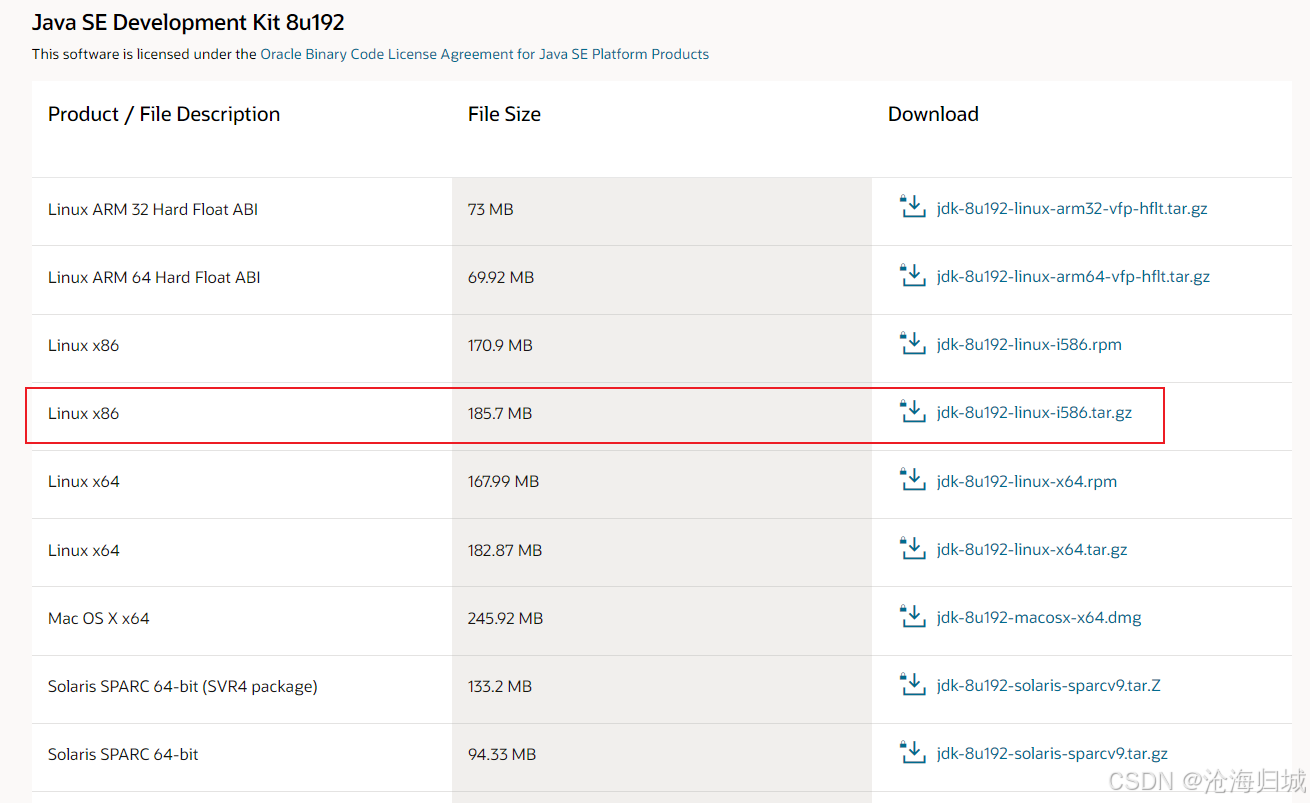Download jdk-8u192-linux-arm64-vfp-hflt.tar.gz
This screenshot has width=1310, height=803.
(1073, 277)
